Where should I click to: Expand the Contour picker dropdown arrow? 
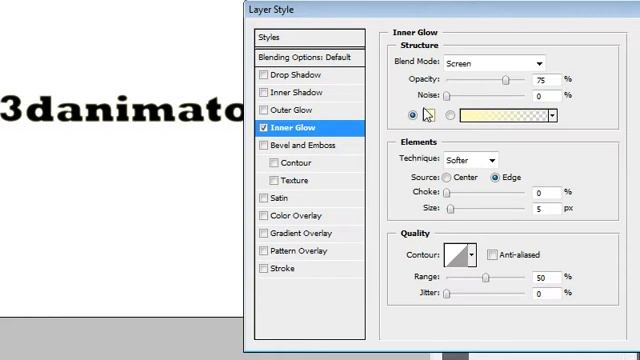click(472, 255)
